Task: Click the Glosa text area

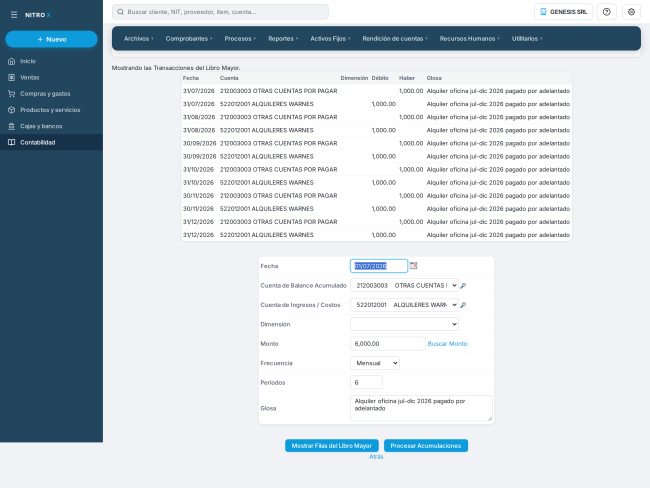Action: [421, 408]
